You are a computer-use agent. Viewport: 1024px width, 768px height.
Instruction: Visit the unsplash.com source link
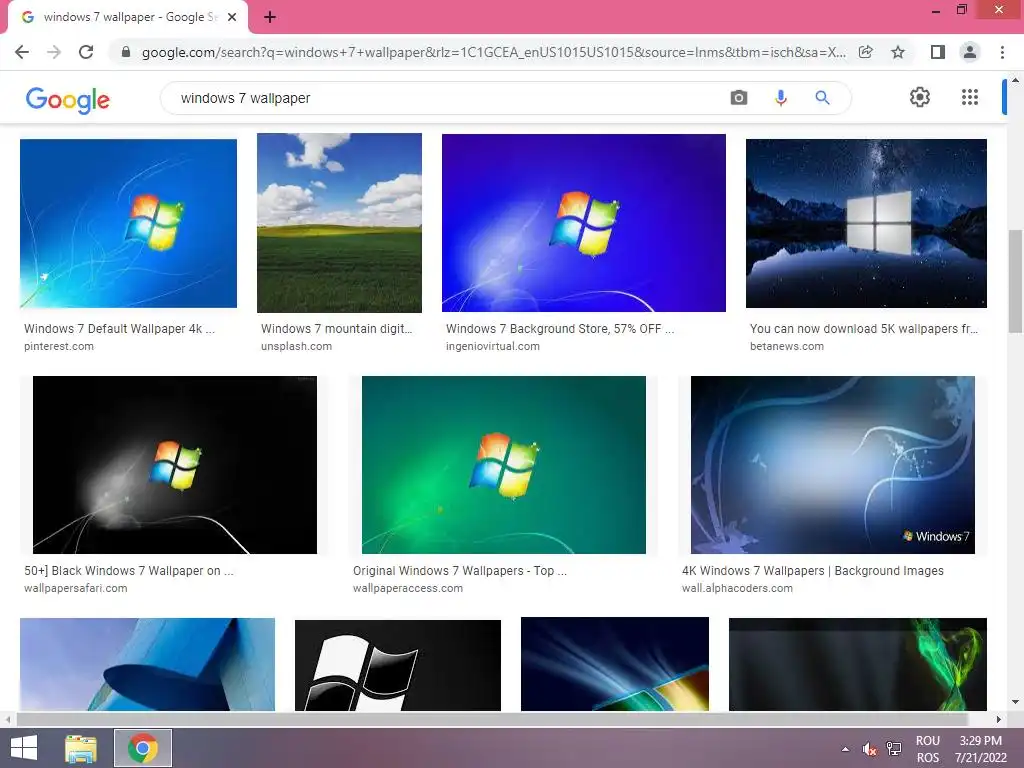pyautogui.click(x=296, y=346)
